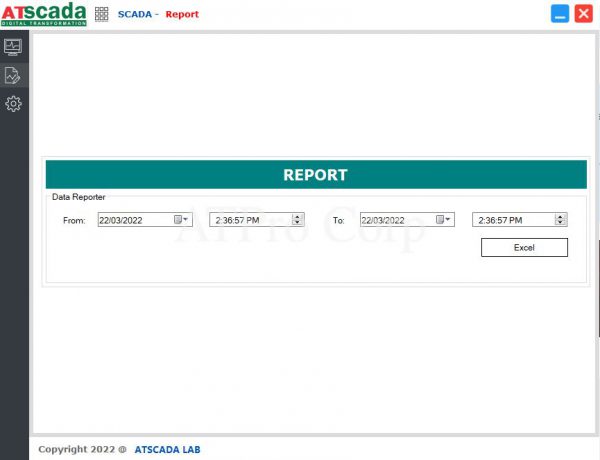The width and height of the screenshot is (600, 460).
Task: Decrease the To time with down arrow
Action: coord(560,223)
